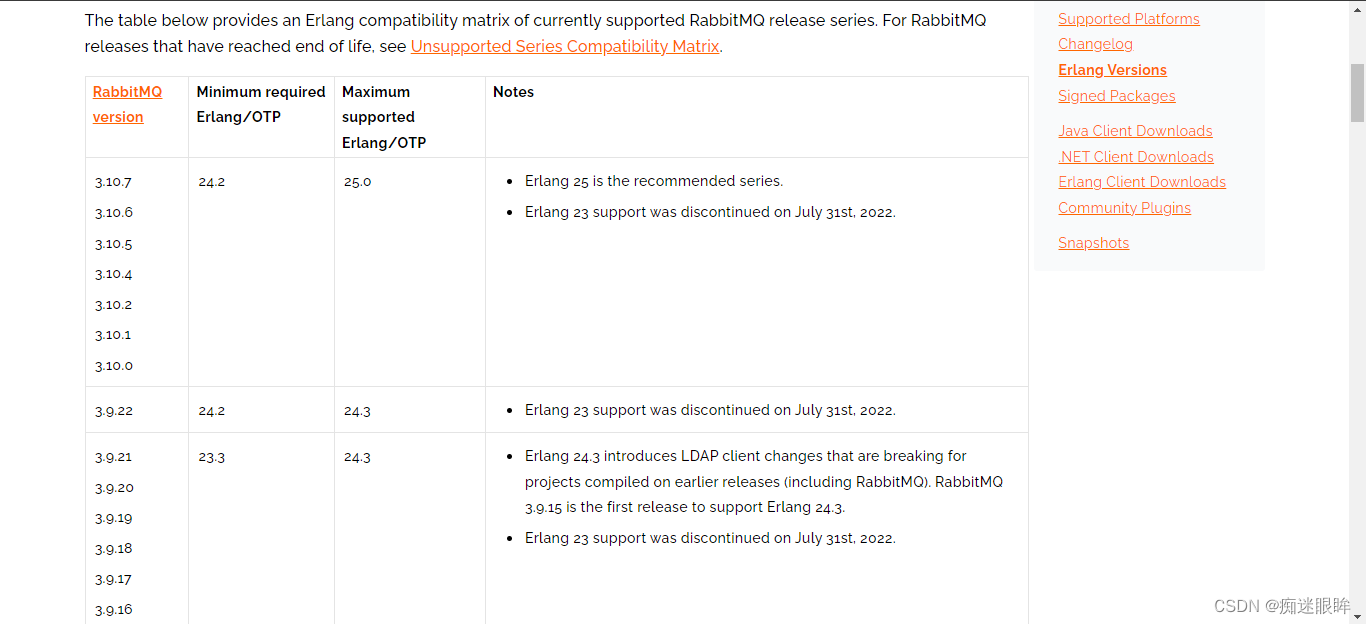
Task: Open the Community Plugins page
Action: point(1124,207)
